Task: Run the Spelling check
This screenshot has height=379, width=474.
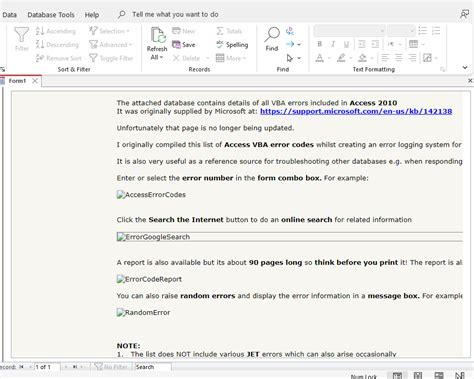Action: tap(232, 44)
